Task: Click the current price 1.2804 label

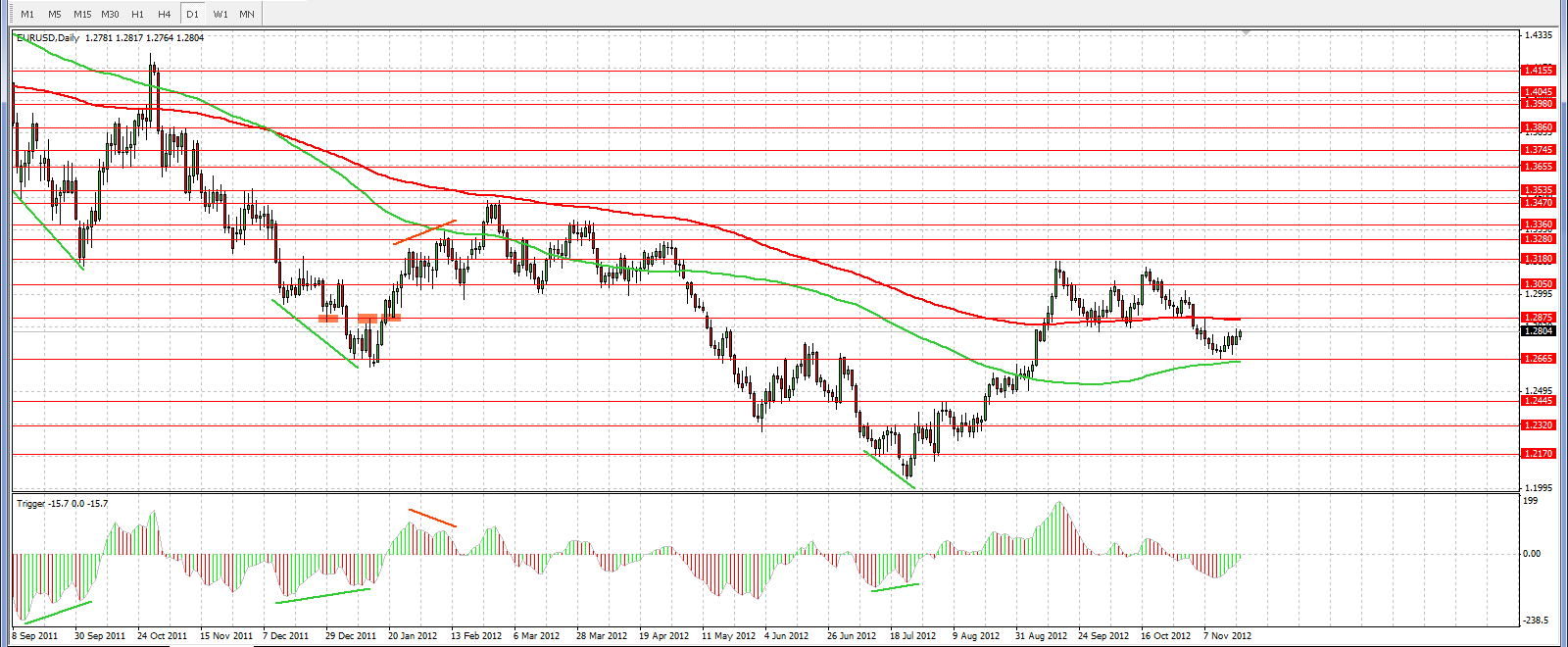Action: tap(1538, 330)
